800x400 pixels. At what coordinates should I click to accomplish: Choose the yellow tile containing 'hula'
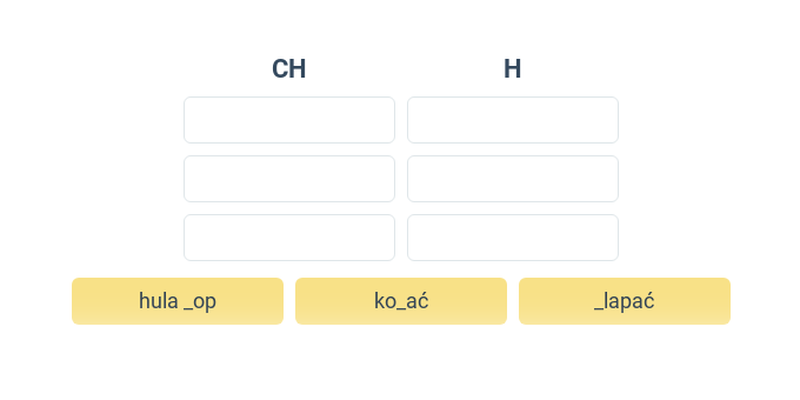[x=178, y=301]
